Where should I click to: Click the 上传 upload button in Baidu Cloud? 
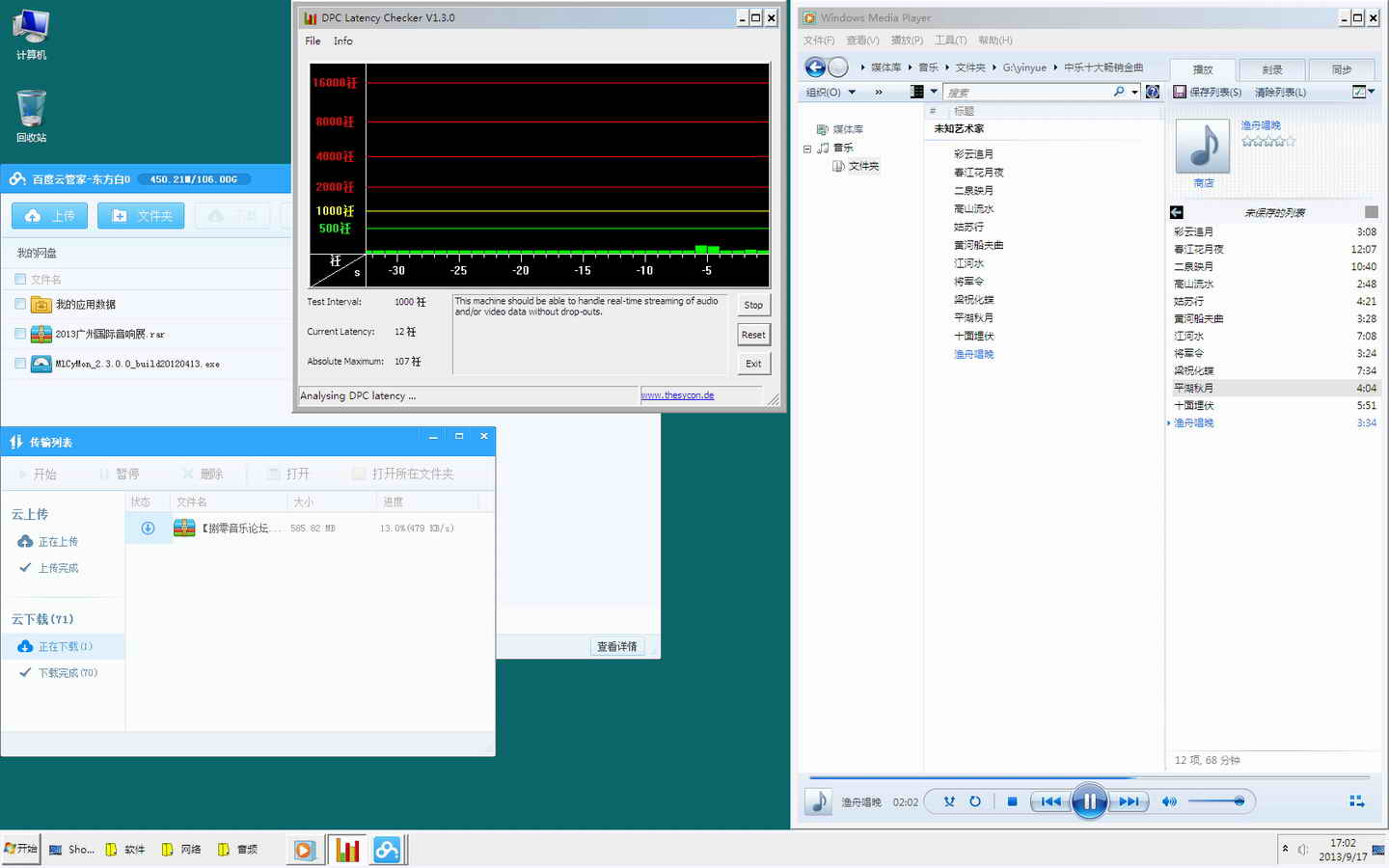pos(49,216)
